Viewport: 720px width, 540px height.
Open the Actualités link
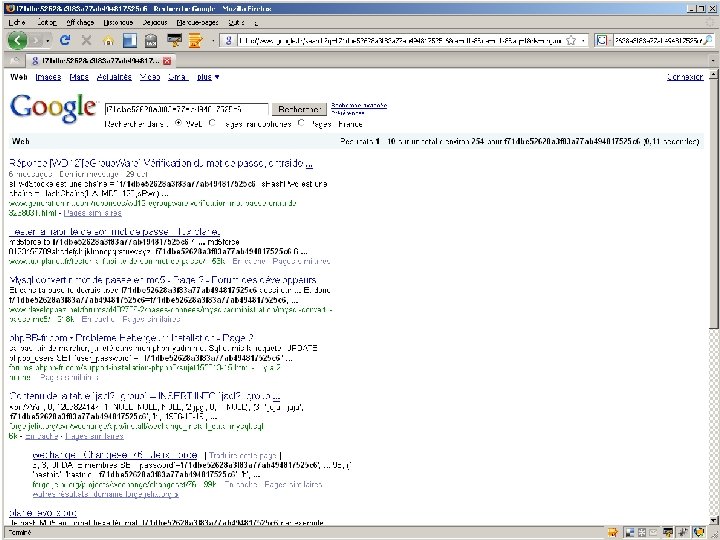[114, 77]
